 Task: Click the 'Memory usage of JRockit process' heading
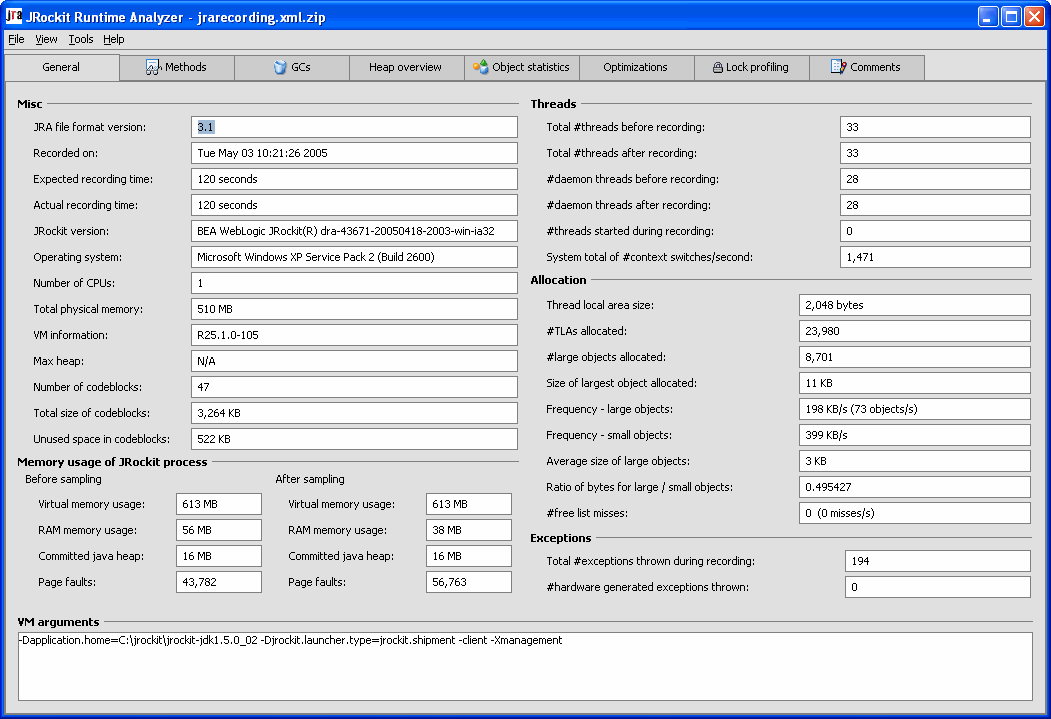[x=112, y=462]
